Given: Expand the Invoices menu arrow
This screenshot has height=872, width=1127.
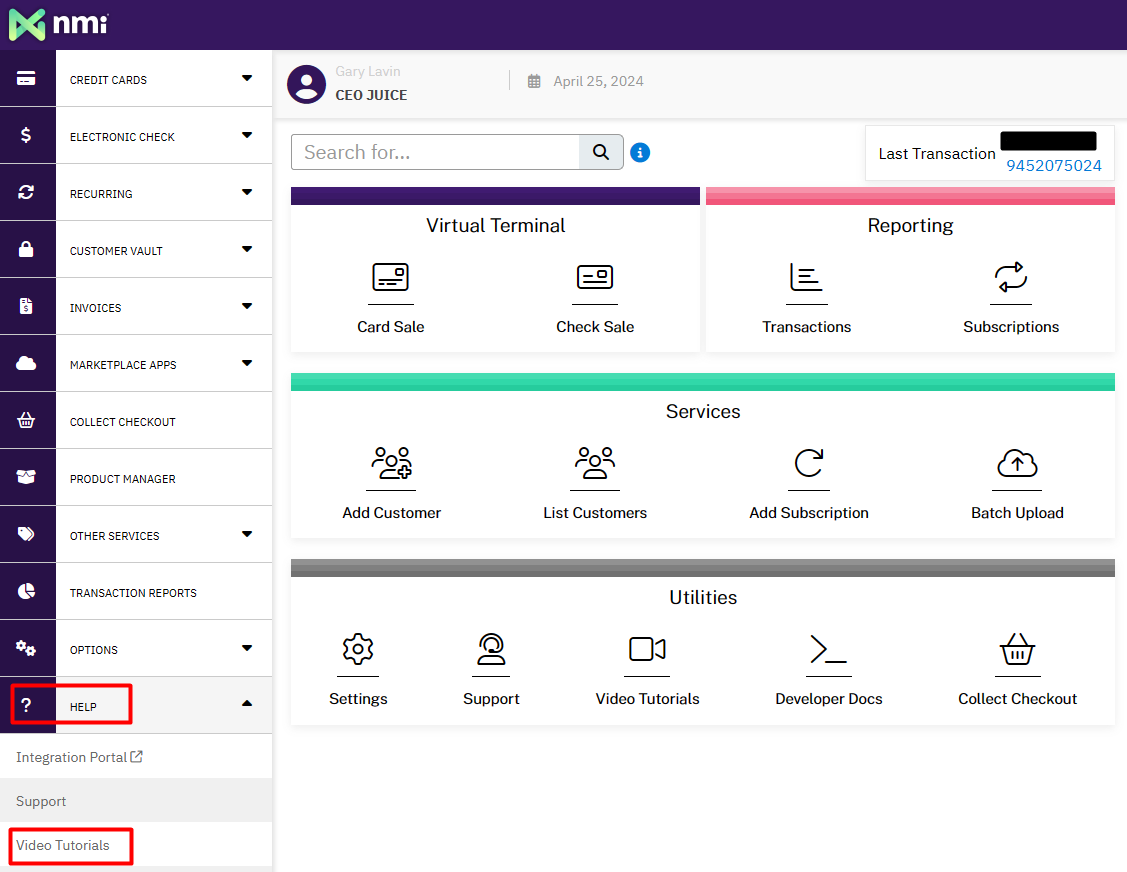Looking at the screenshot, I should (247, 306).
